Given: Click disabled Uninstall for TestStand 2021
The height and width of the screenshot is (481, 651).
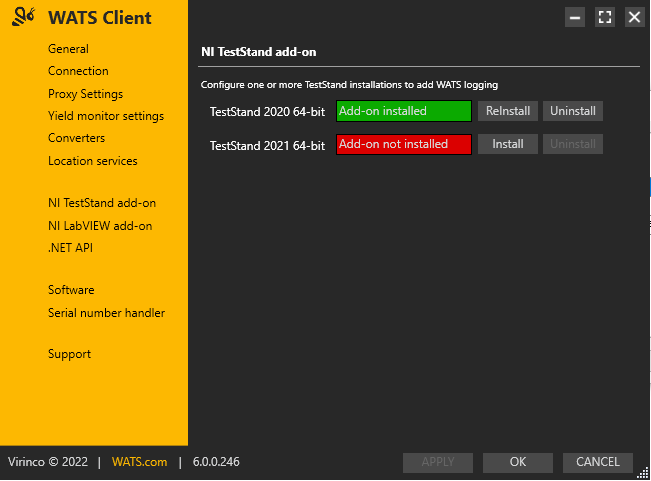Looking at the screenshot, I should pyautogui.click(x=573, y=144).
